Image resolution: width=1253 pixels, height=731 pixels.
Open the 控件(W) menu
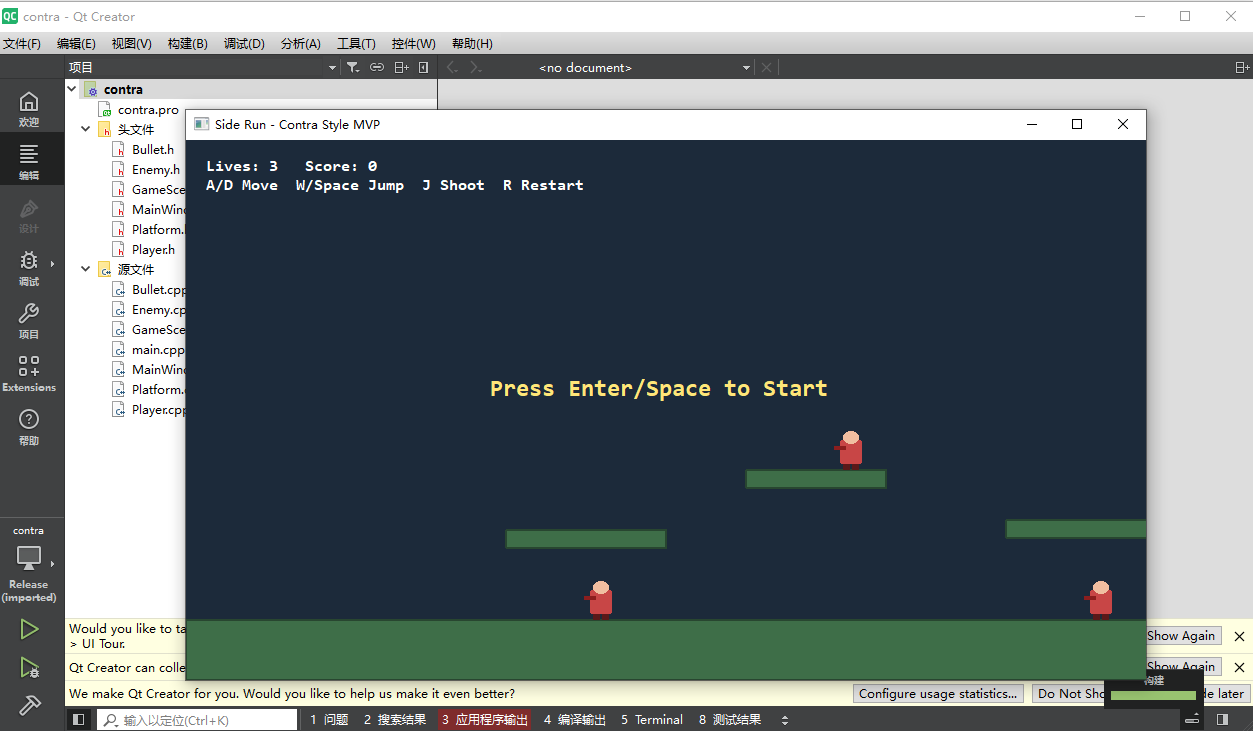pyautogui.click(x=413, y=43)
